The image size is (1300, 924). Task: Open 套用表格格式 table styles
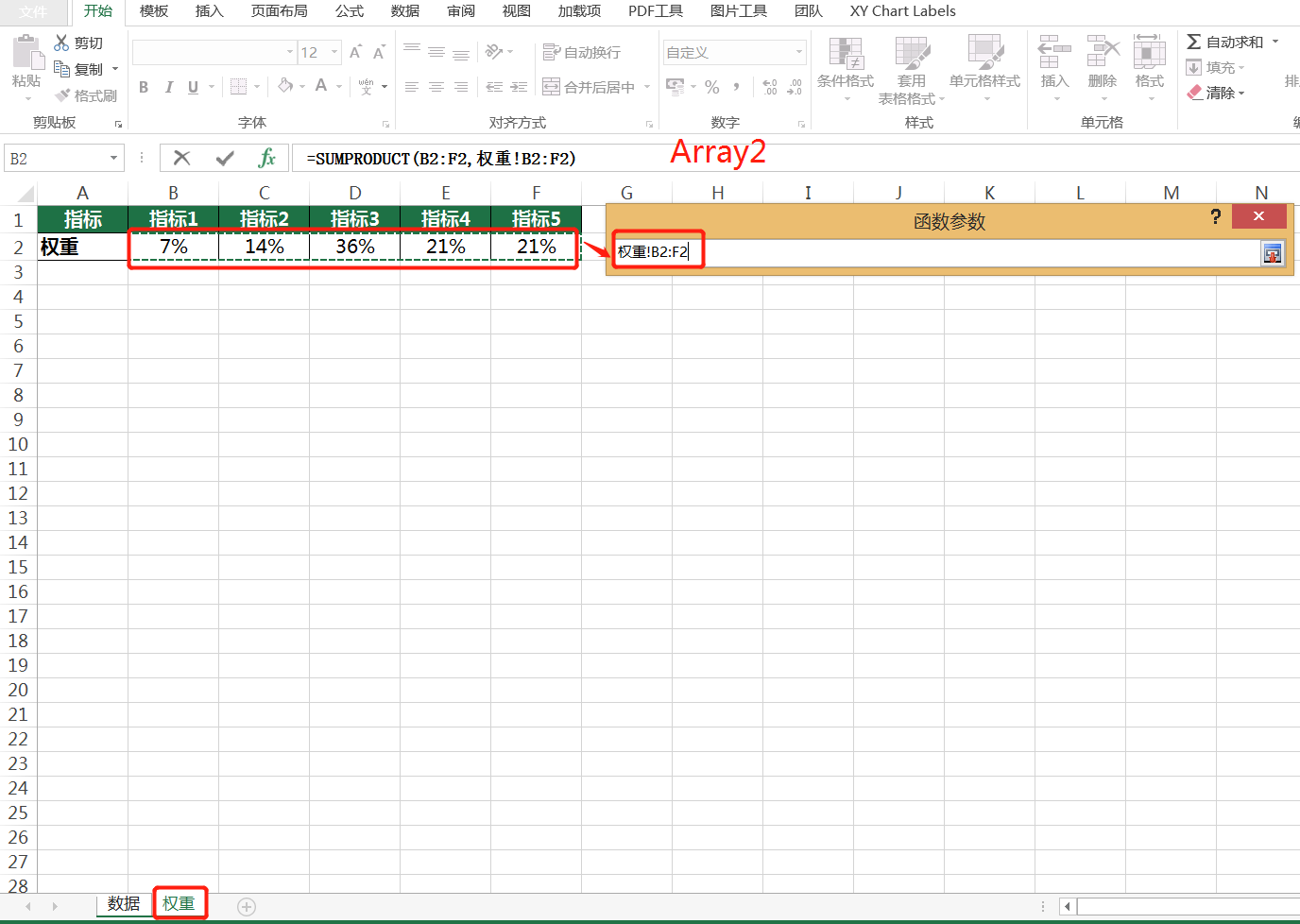[912, 71]
